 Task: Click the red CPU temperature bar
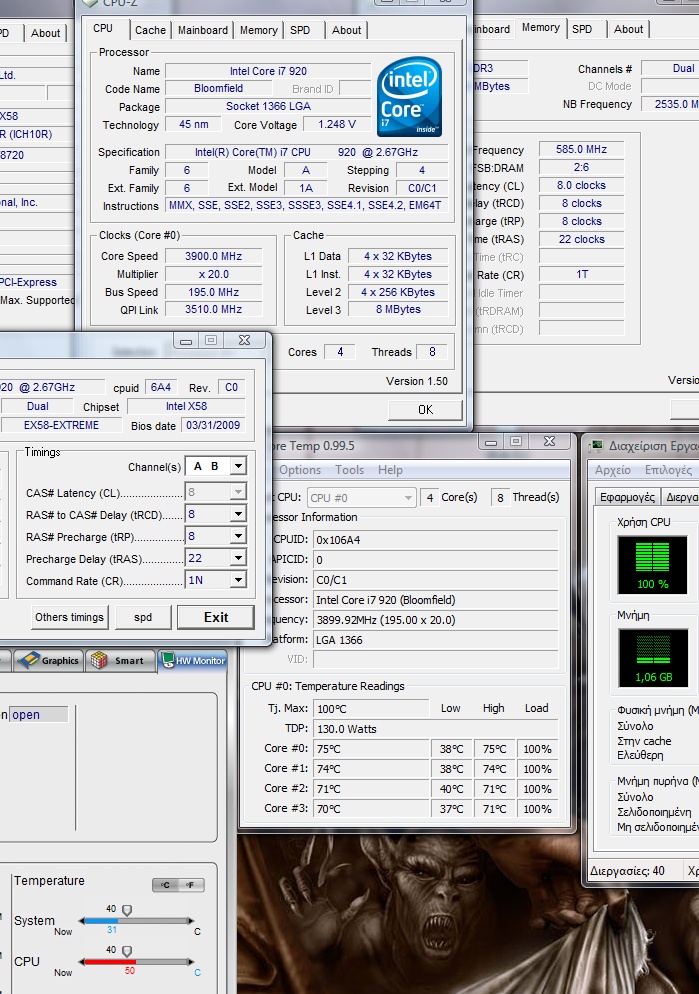pos(110,962)
